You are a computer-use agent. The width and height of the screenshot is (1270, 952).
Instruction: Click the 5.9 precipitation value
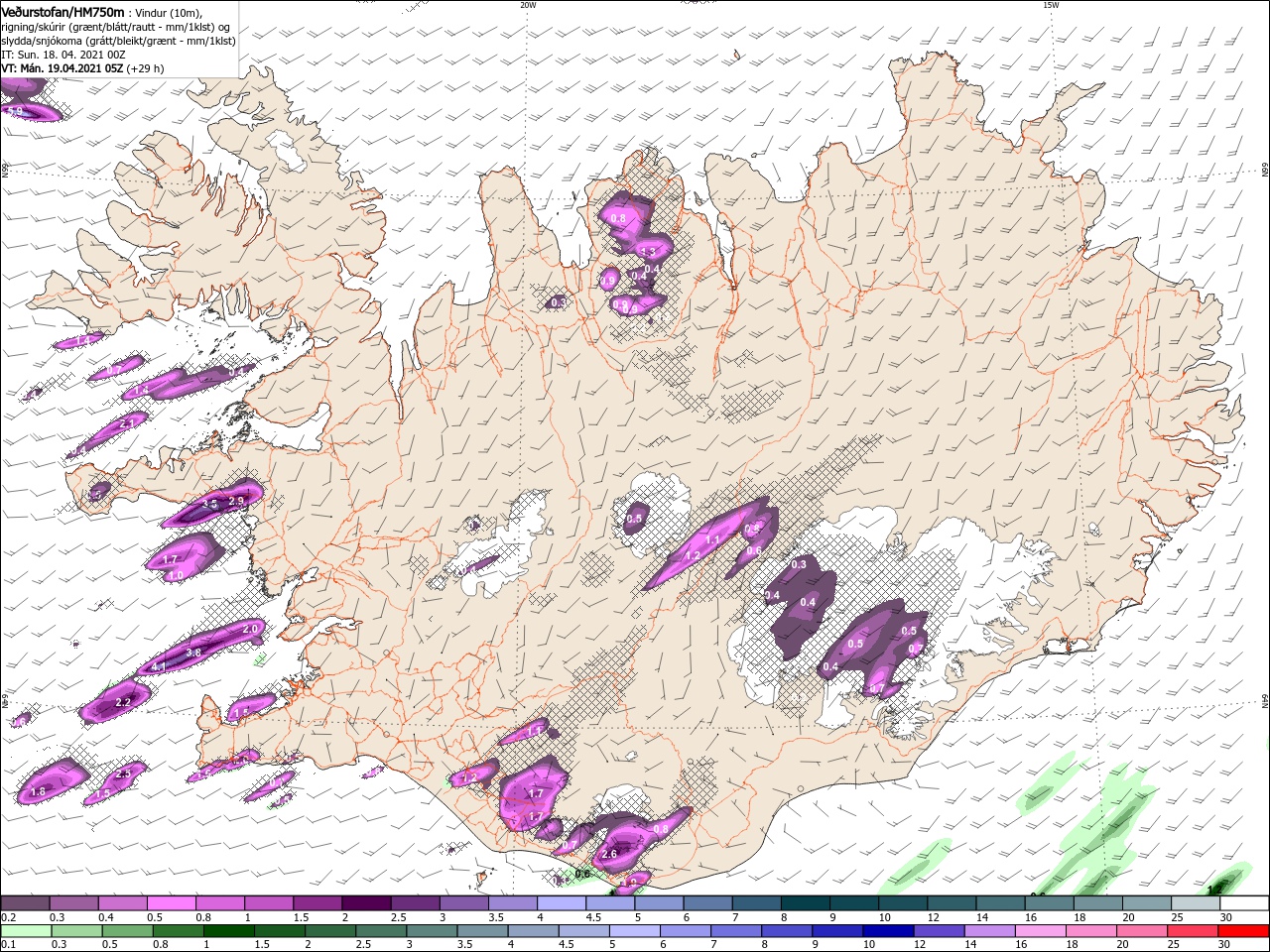pyautogui.click(x=16, y=110)
